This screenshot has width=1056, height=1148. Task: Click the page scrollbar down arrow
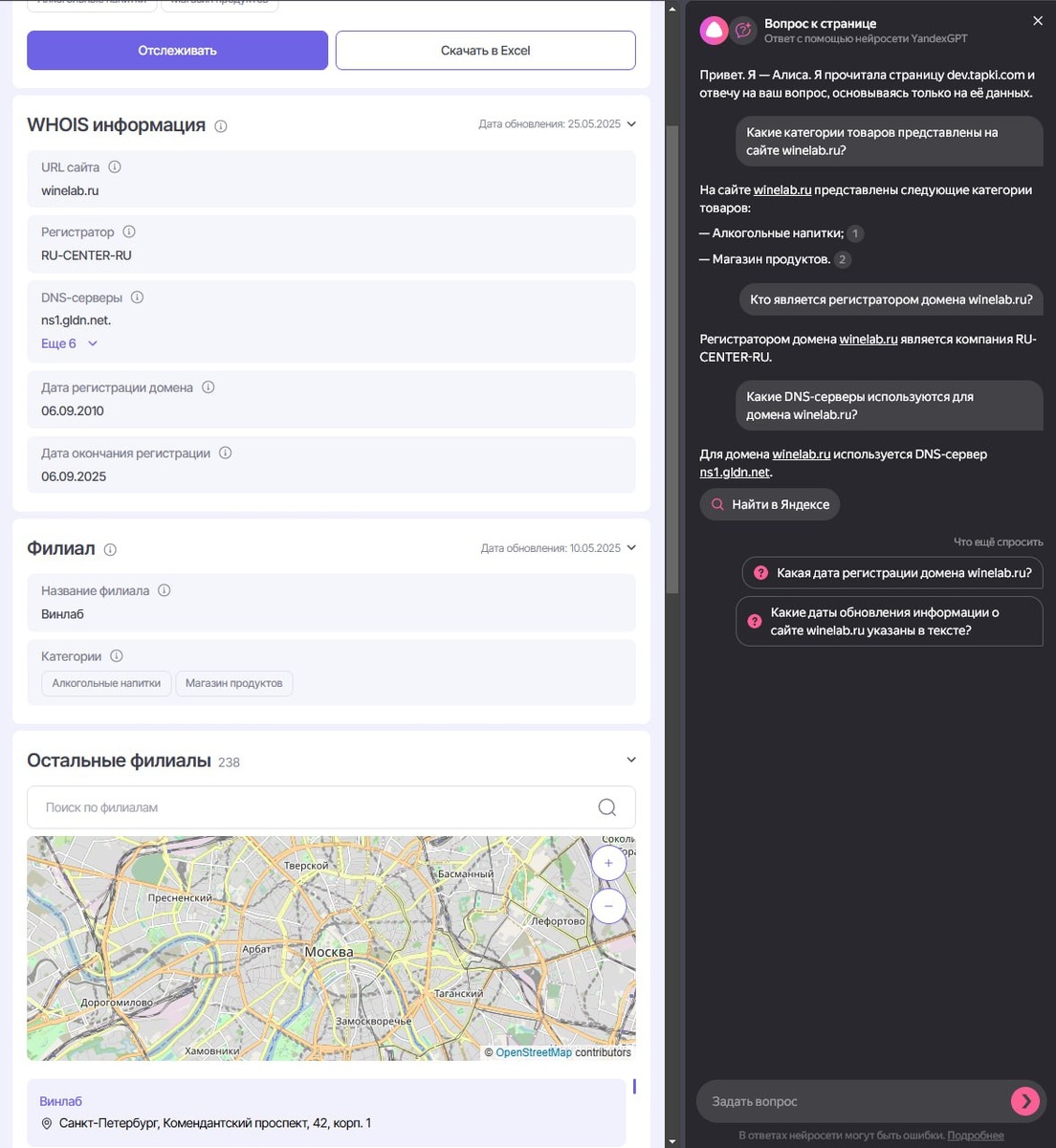tap(672, 1140)
